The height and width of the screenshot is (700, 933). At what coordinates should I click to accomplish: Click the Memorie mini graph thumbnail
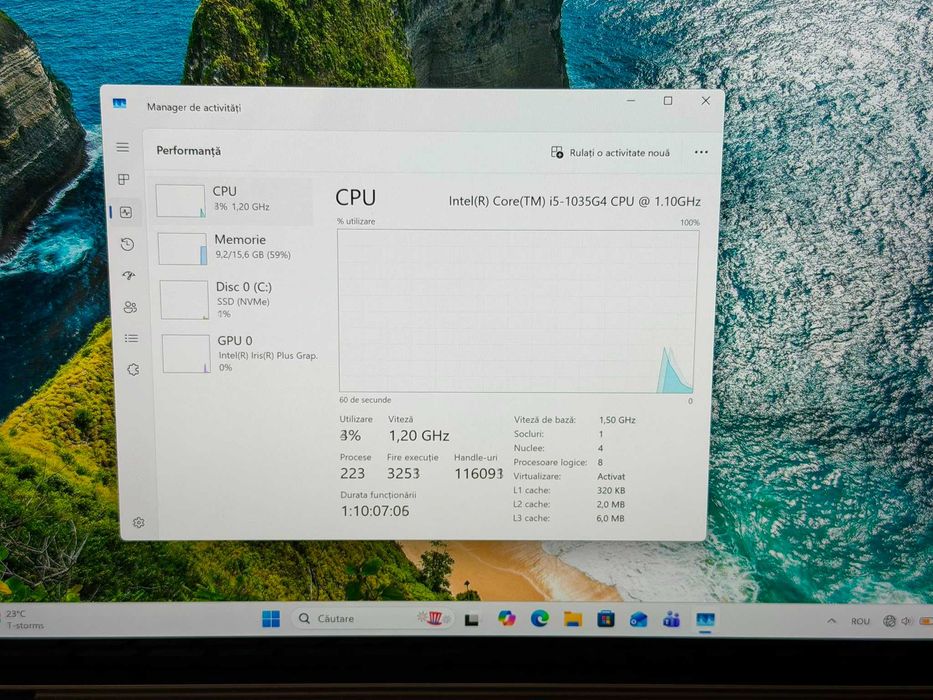183,249
